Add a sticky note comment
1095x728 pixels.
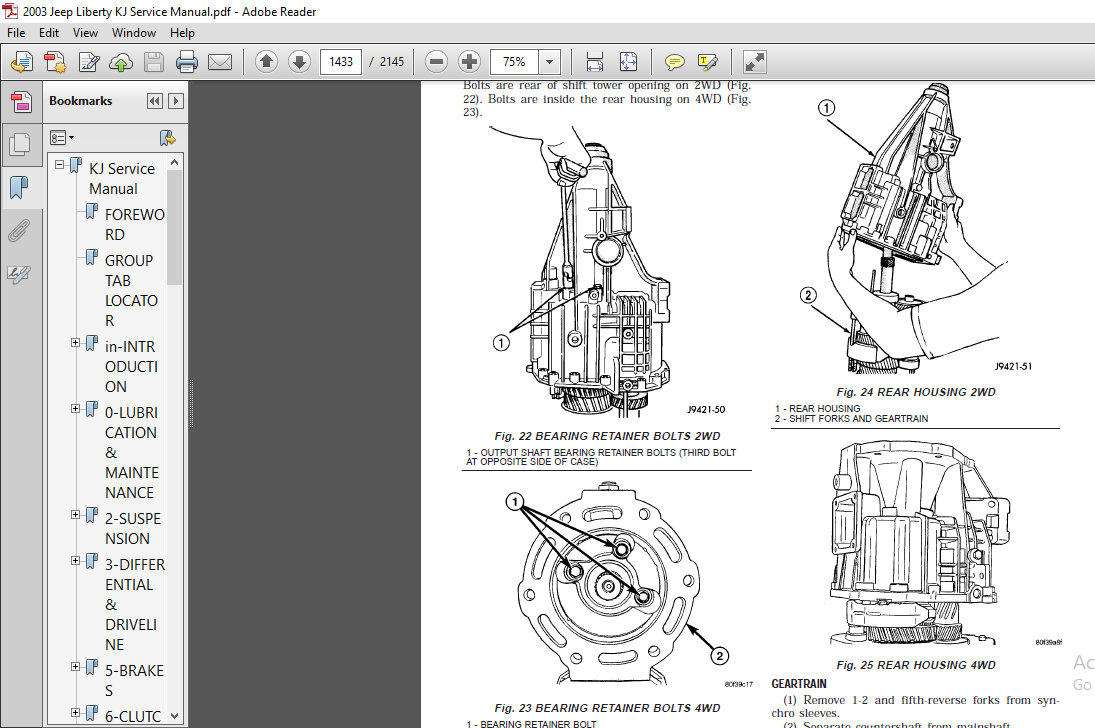[675, 62]
